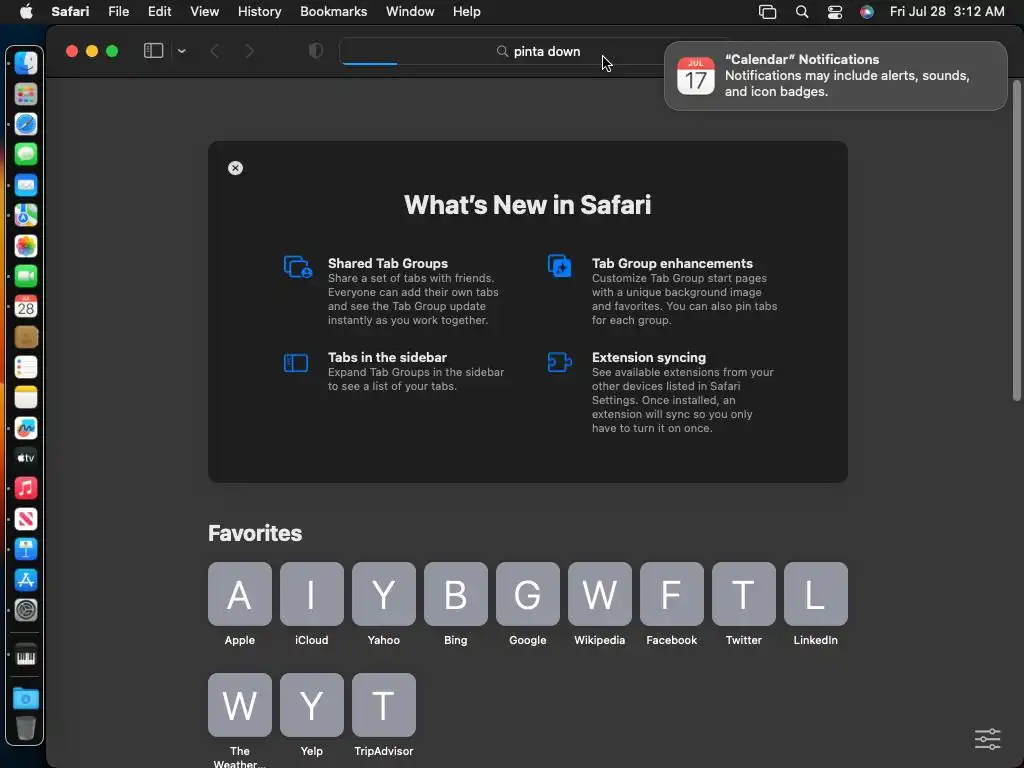
Task: Open Privacy Report shield icon
Action: click(x=315, y=51)
